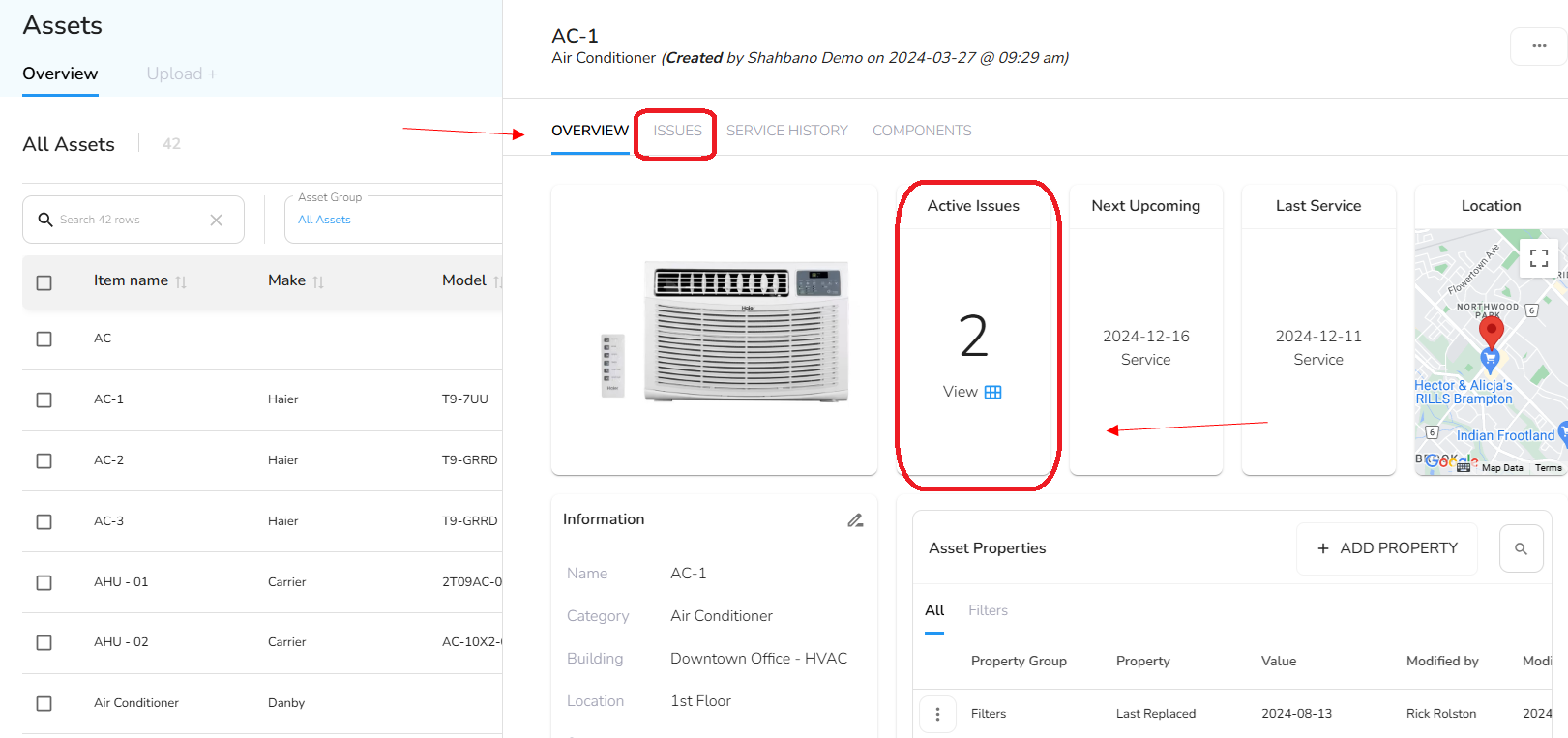
Task: Check the AHU - 01 row checkbox
Action: coord(44,582)
